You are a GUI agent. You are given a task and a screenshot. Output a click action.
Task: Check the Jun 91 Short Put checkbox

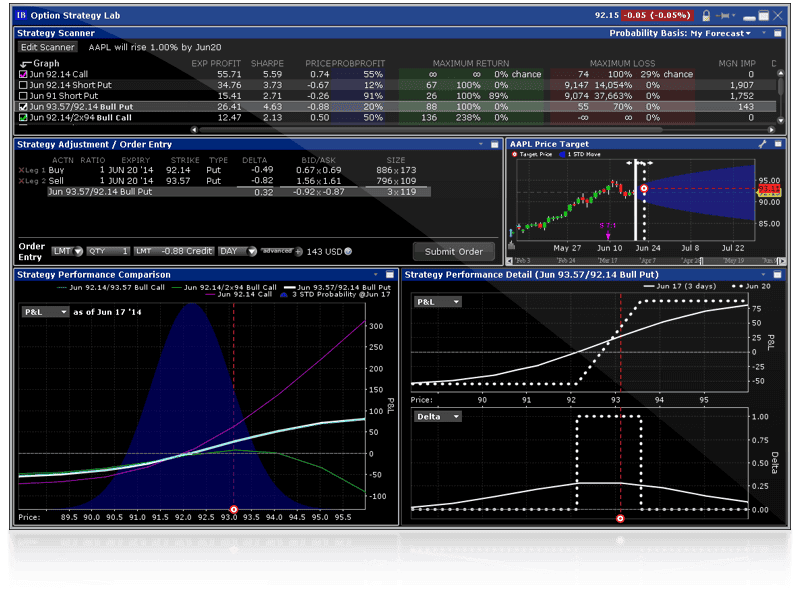pyautogui.click(x=23, y=95)
